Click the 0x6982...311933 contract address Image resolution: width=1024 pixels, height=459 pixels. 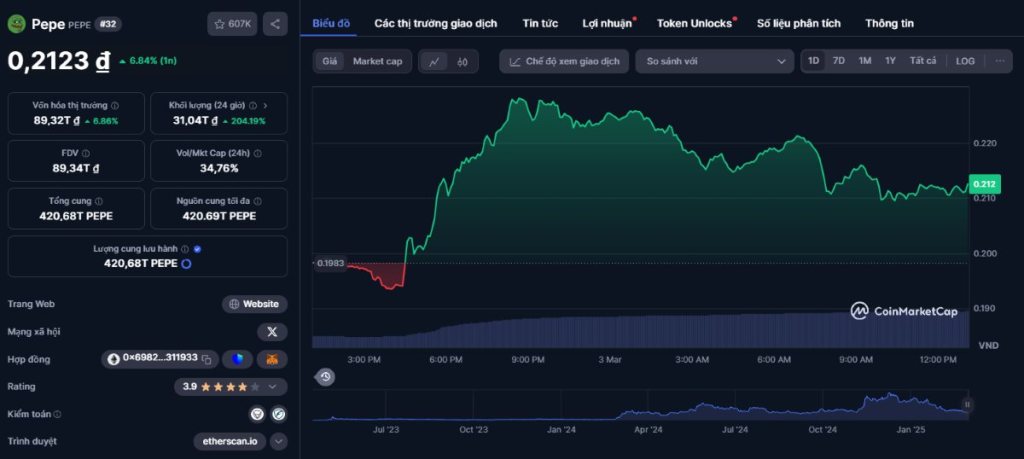161,359
